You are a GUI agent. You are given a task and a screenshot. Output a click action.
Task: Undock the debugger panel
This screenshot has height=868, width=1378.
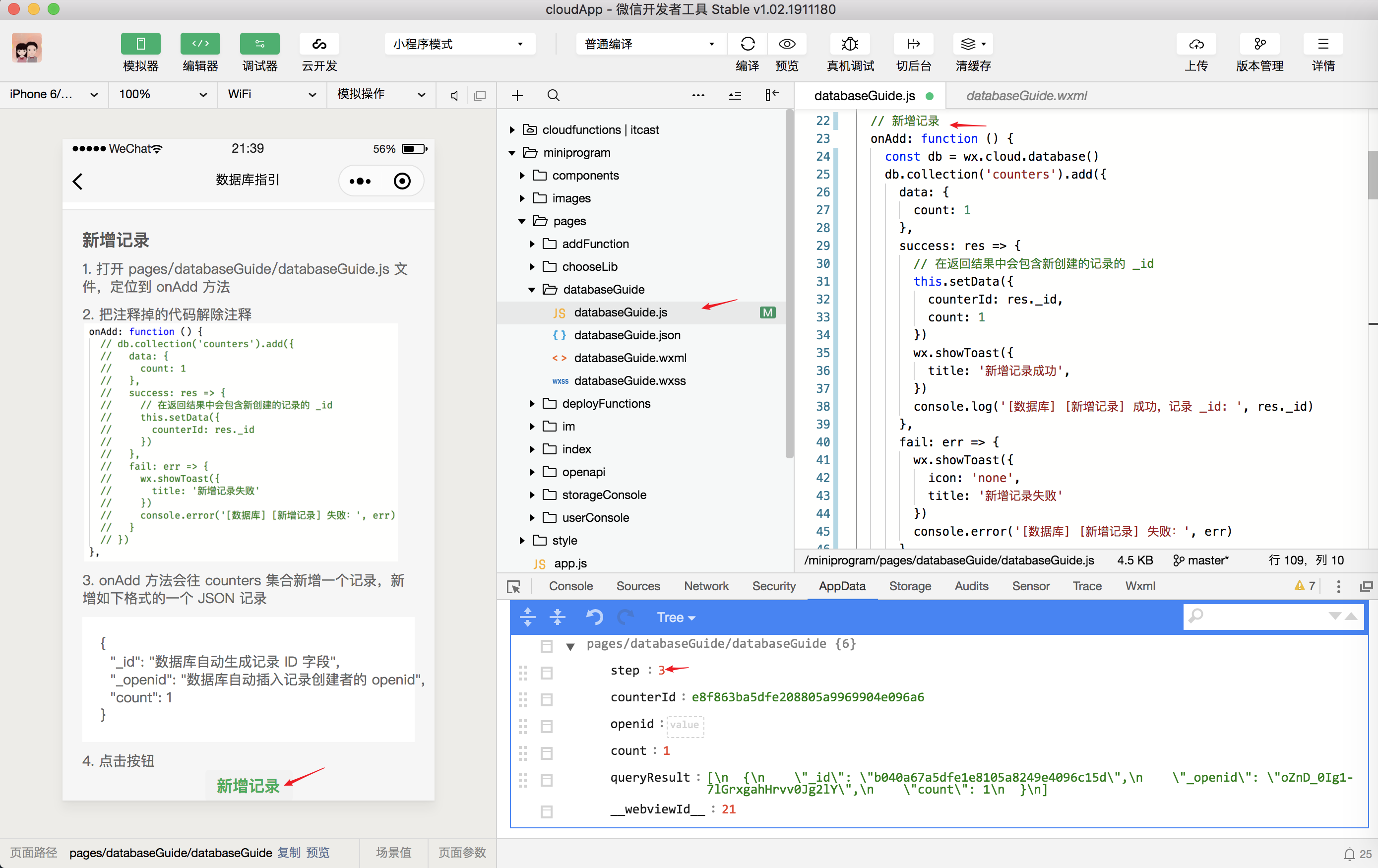[x=1367, y=586]
